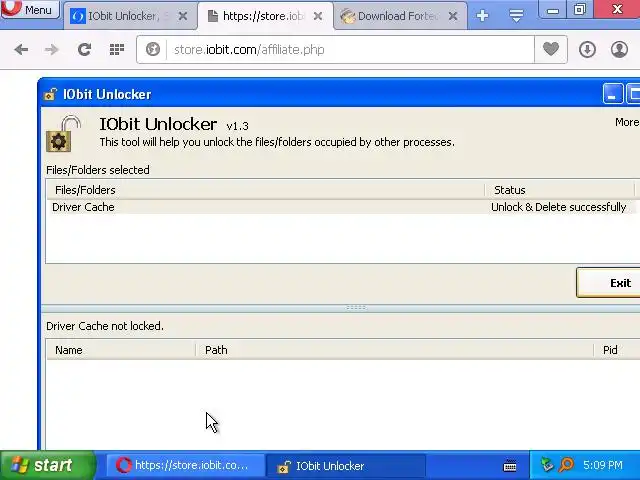The image size is (640, 480).
Task: Open a new tab with plus icon
Action: [x=482, y=16]
